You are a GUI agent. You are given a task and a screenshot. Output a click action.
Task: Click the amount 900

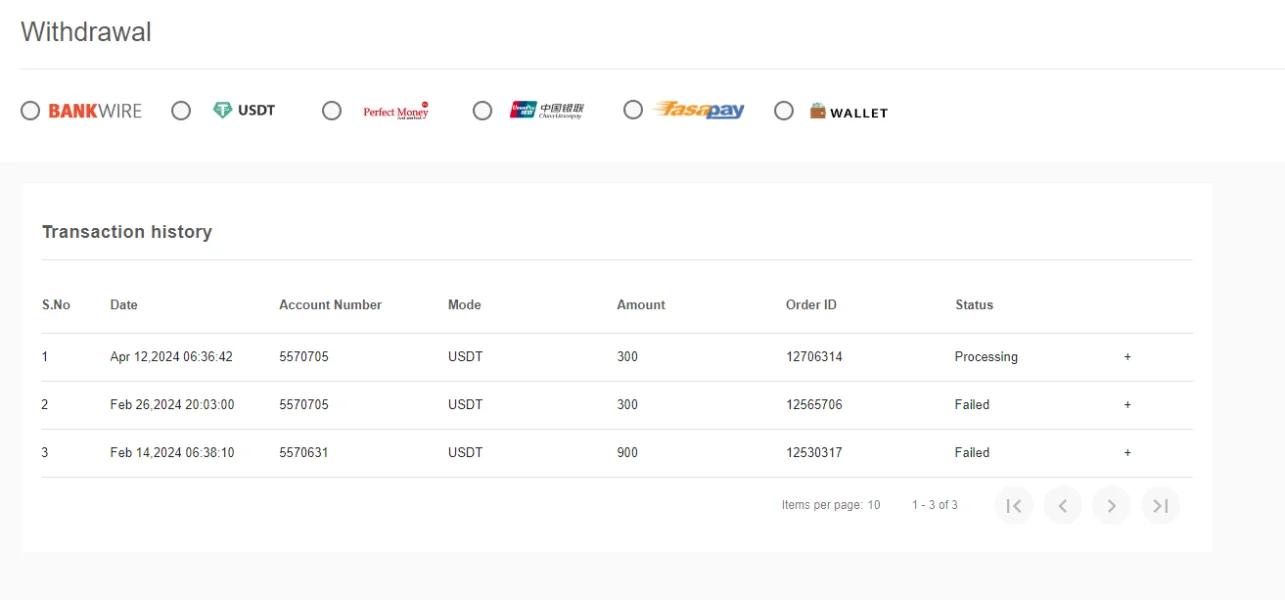[627, 453]
